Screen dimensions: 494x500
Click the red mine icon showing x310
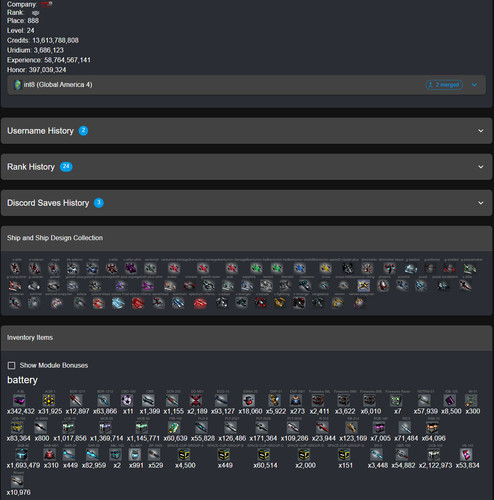50,454
